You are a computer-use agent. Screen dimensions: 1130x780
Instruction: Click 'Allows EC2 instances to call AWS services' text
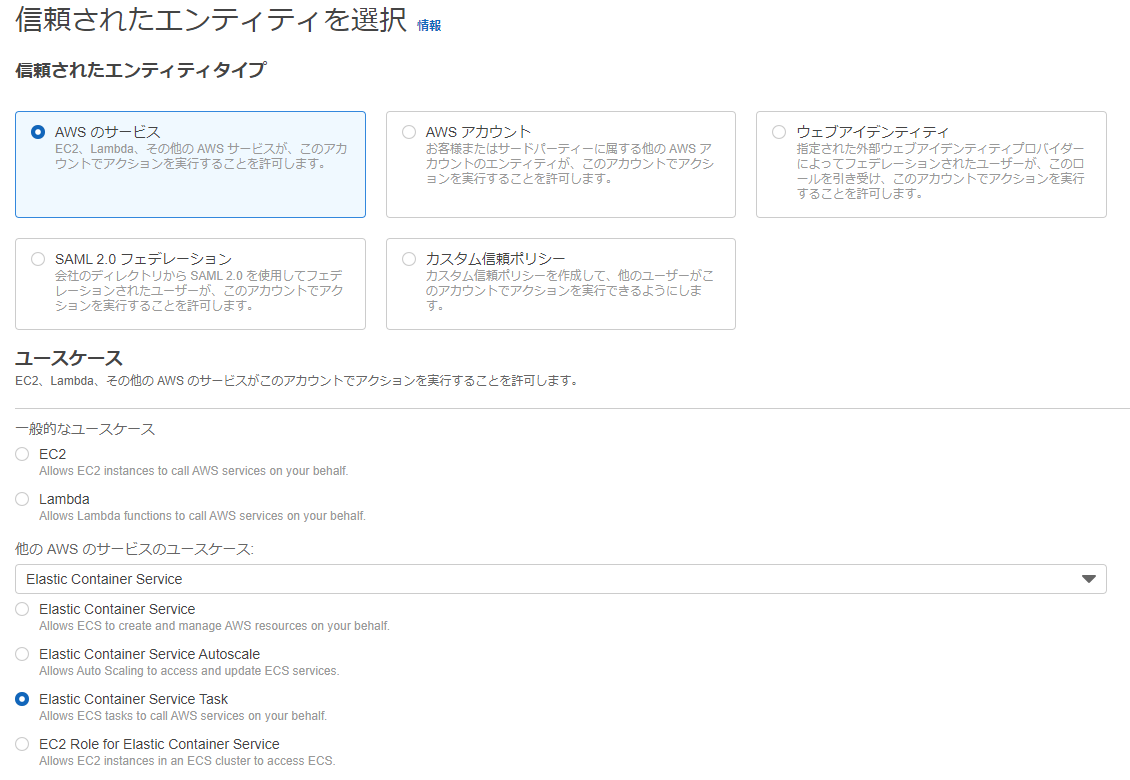click(193, 471)
